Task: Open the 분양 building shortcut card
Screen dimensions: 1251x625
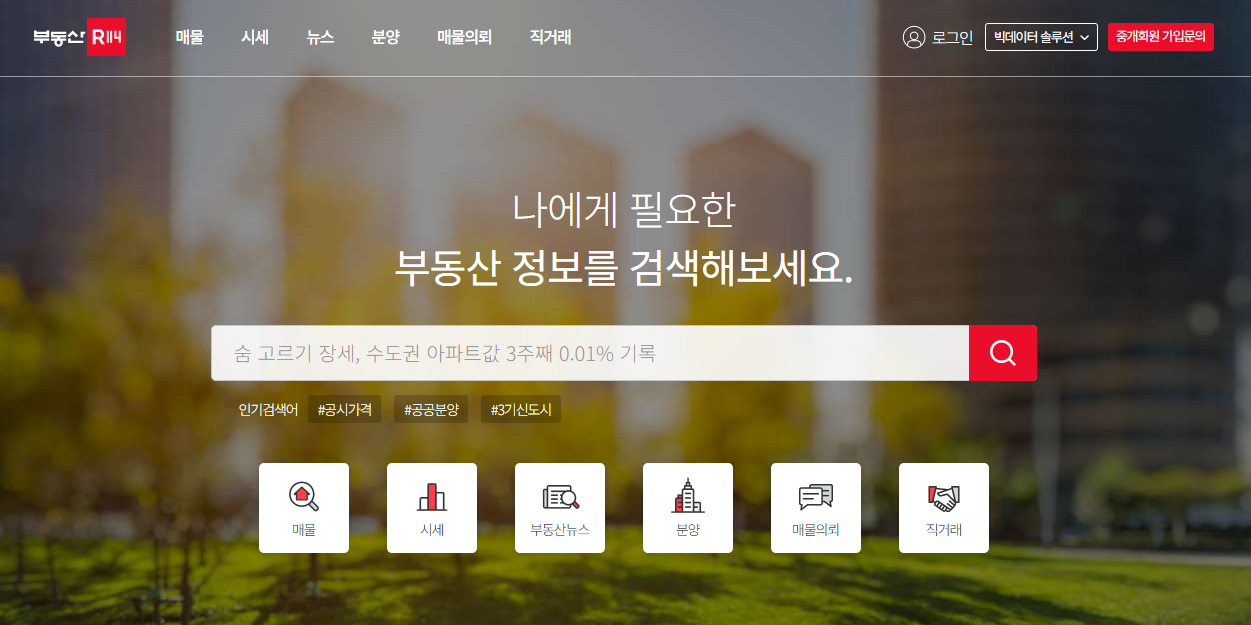Action: [x=688, y=508]
